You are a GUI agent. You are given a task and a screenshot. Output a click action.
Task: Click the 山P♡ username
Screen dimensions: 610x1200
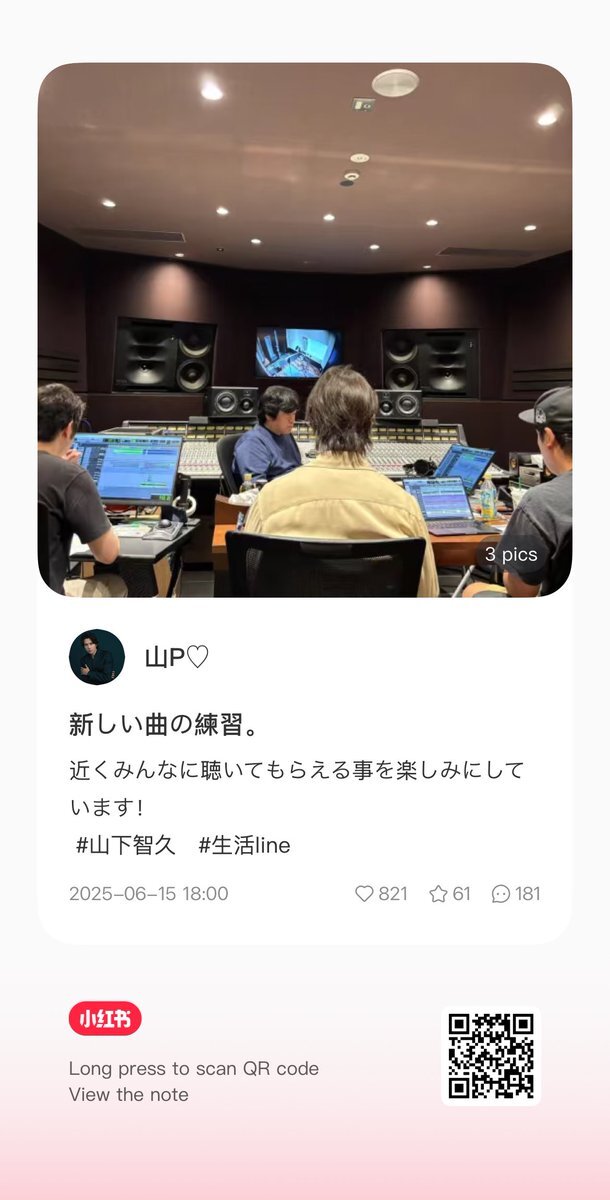click(177, 657)
